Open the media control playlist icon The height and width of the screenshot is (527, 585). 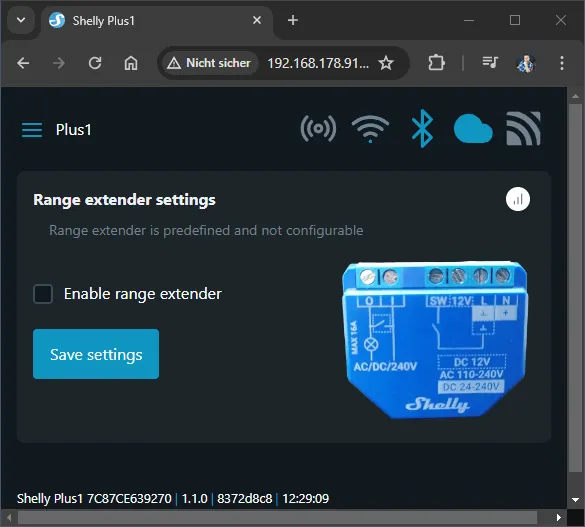[490, 63]
